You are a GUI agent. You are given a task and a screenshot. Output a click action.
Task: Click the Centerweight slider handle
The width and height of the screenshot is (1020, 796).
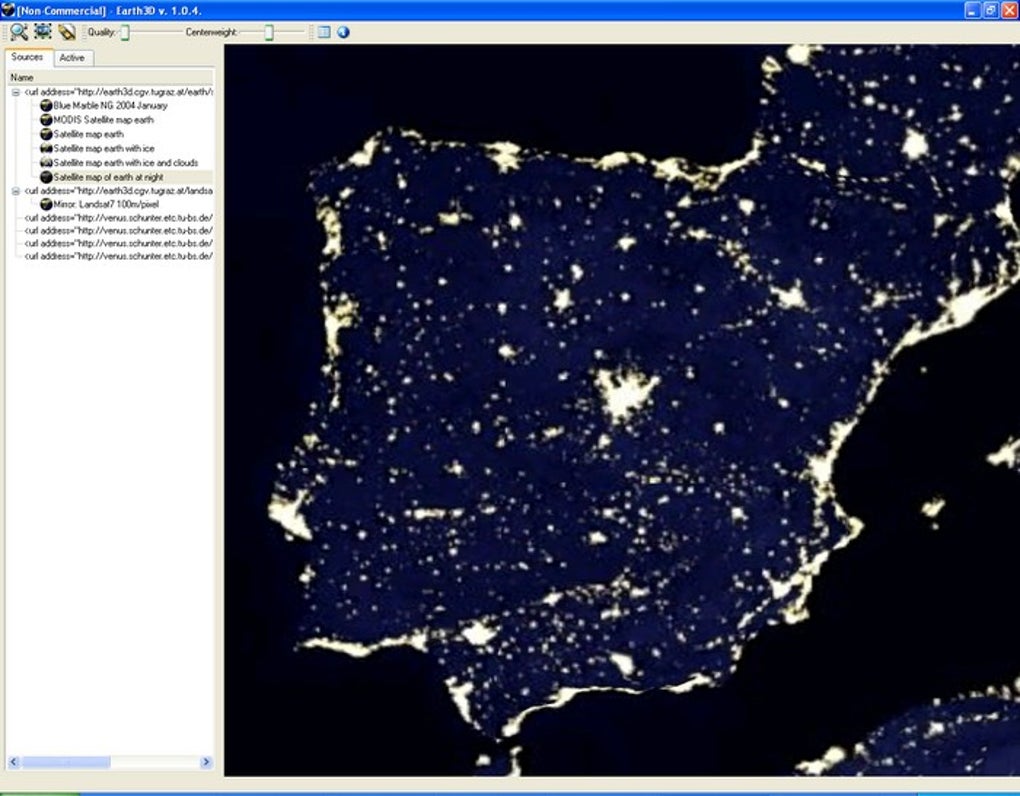point(269,32)
